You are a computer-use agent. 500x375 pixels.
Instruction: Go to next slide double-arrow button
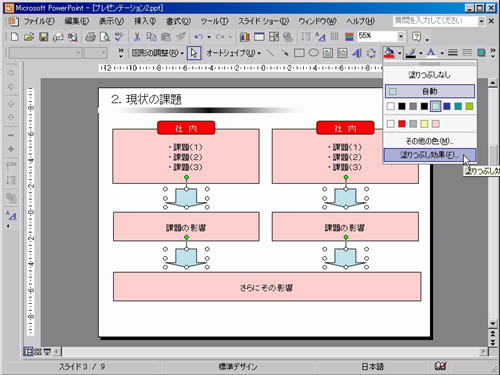[493, 342]
